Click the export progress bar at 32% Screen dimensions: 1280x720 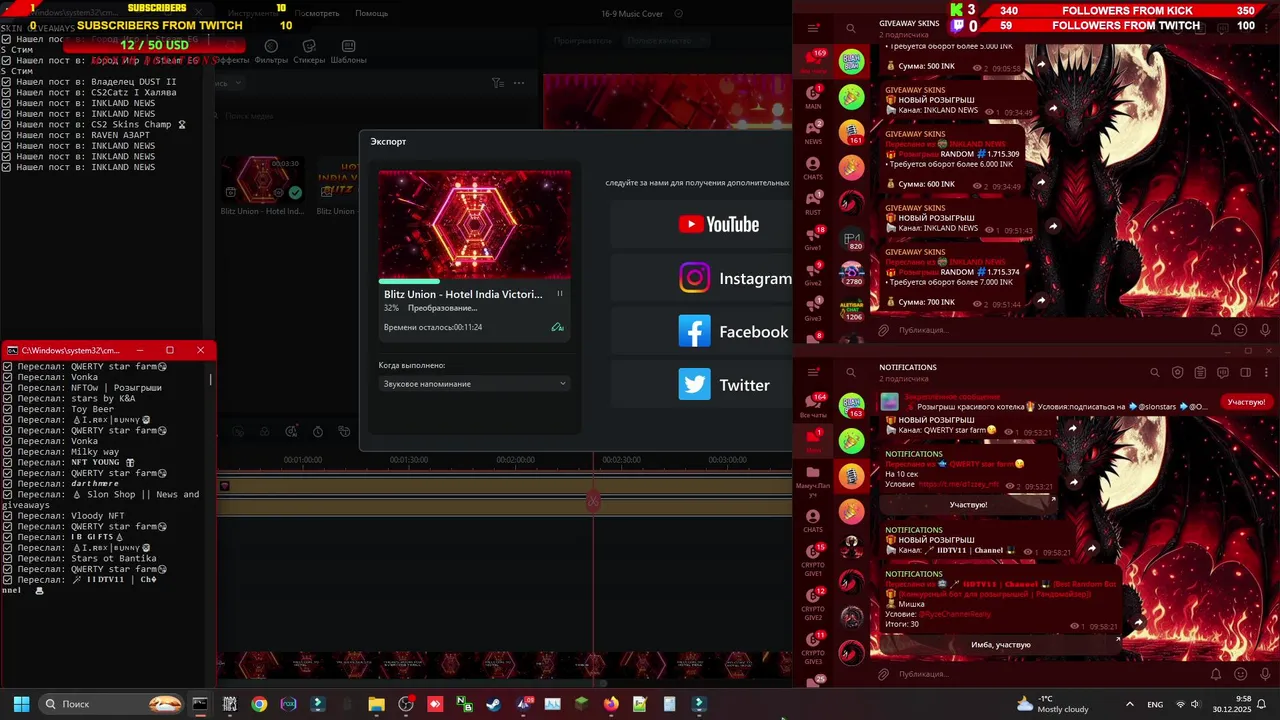tap(474, 281)
